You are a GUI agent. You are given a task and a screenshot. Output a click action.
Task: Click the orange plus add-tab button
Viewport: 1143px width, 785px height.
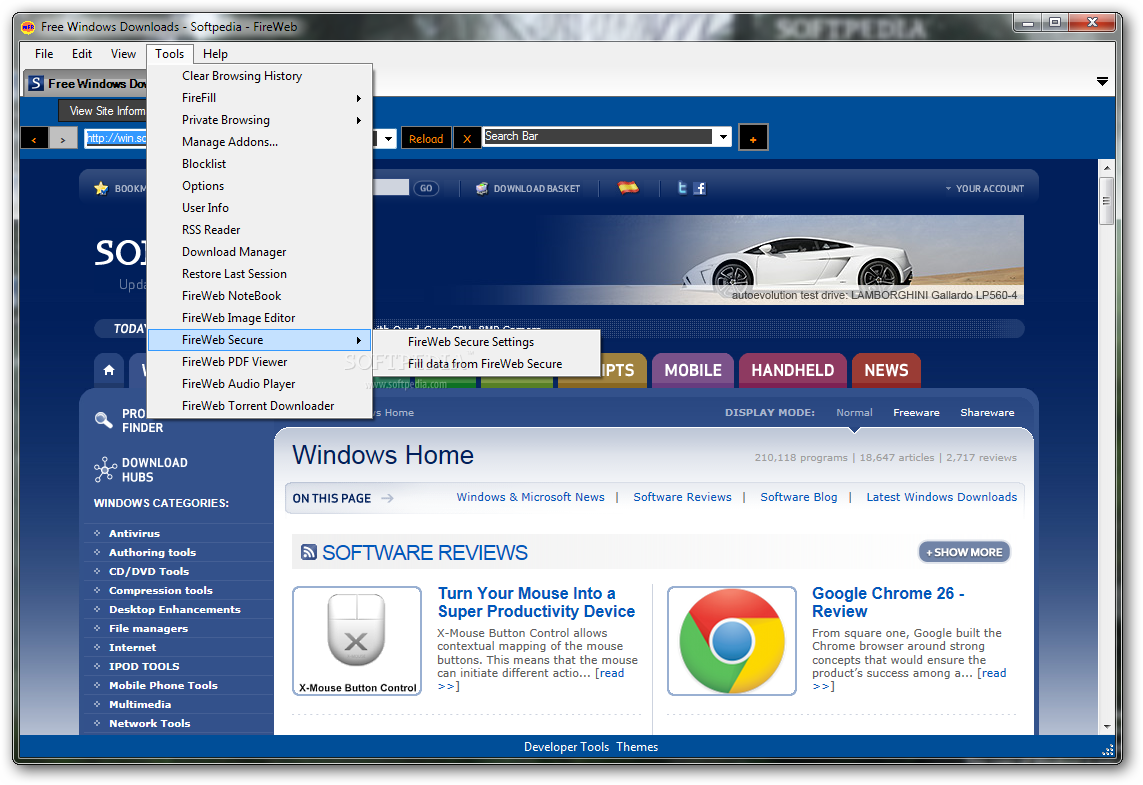[753, 138]
